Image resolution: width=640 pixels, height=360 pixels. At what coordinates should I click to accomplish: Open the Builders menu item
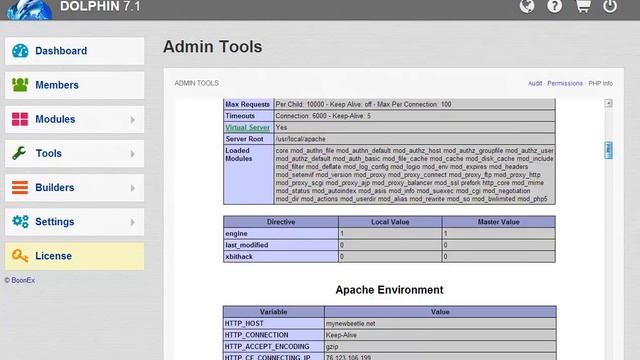pos(75,188)
